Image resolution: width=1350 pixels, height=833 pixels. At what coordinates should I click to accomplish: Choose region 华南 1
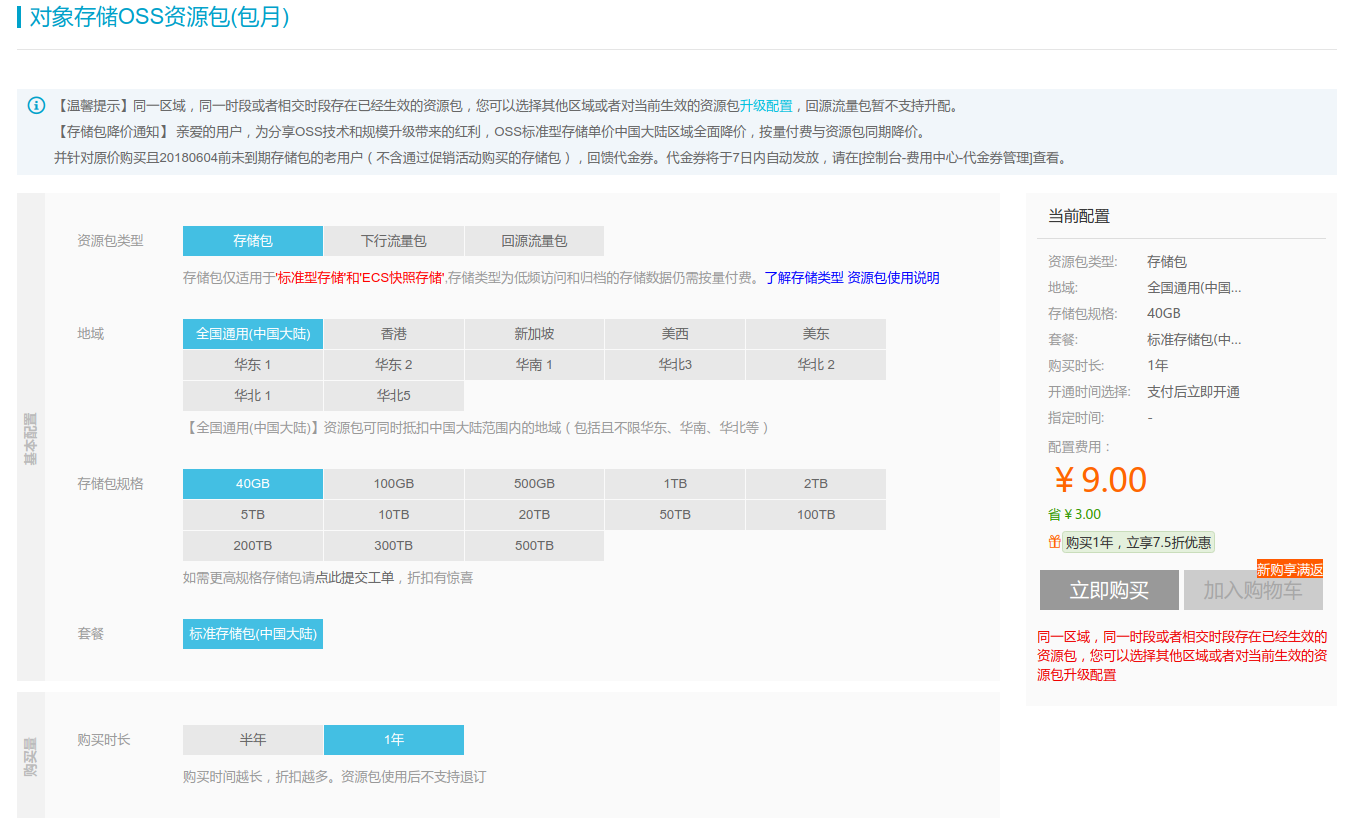tap(534, 365)
